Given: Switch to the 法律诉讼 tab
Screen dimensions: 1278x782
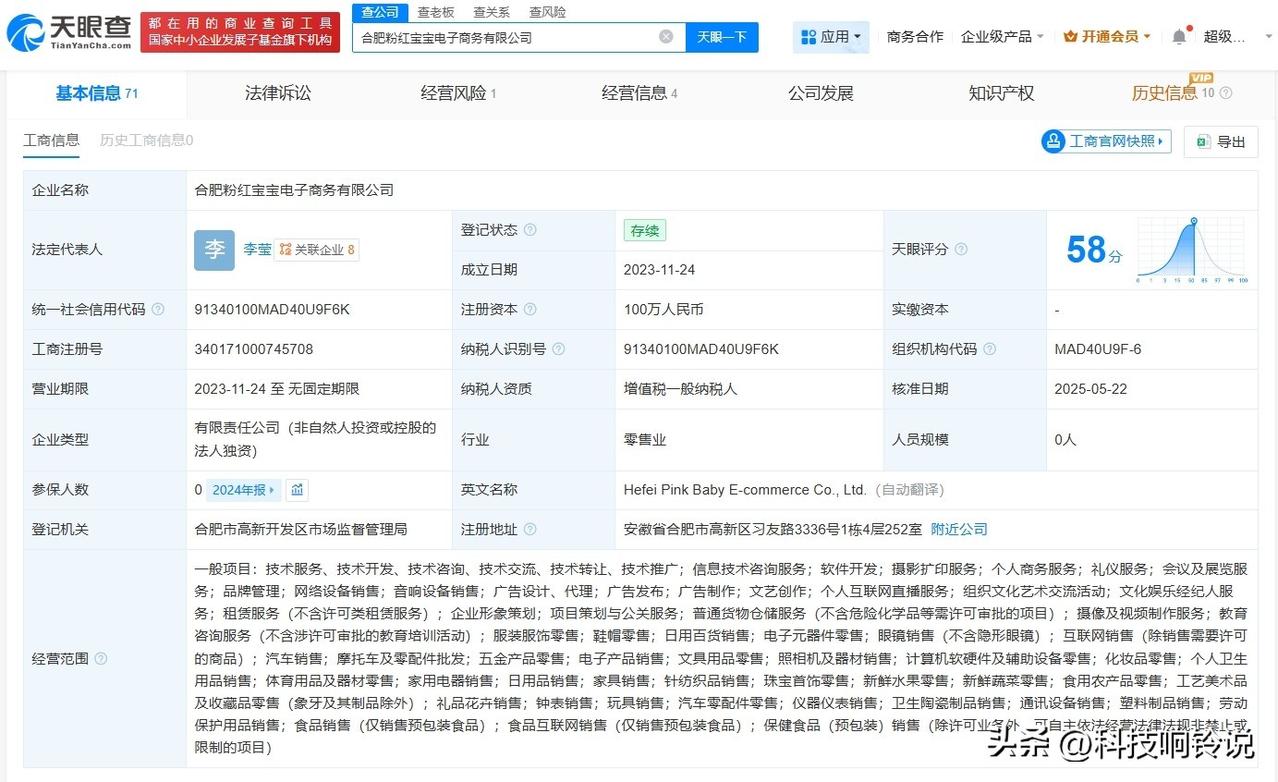Looking at the screenshot, I should (277, 93).
